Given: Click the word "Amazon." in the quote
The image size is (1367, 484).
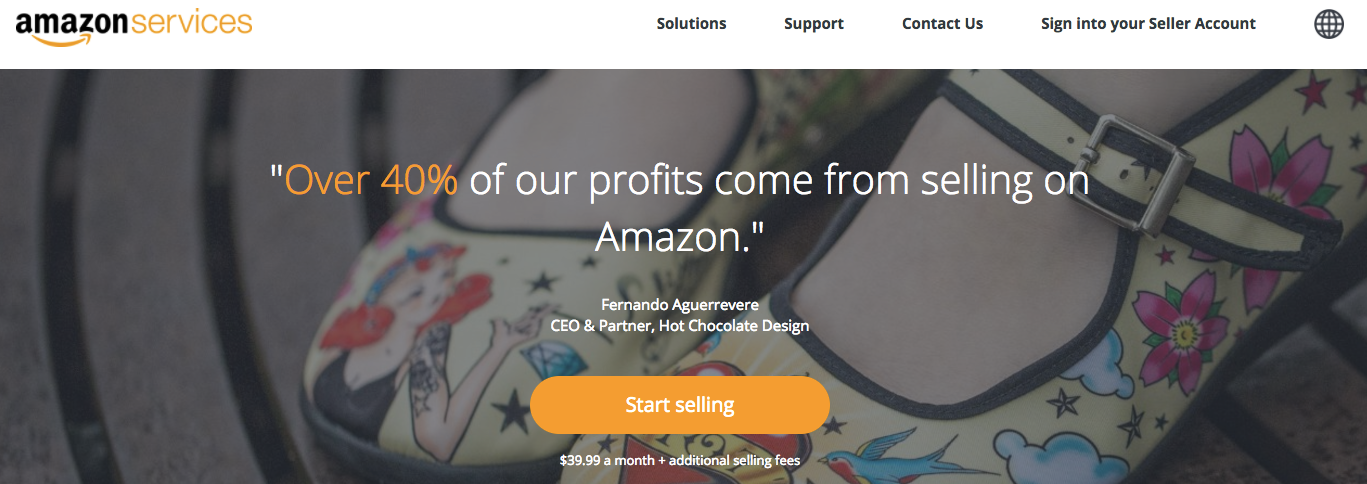Looking at the screenshot, I should click(679, 237).
